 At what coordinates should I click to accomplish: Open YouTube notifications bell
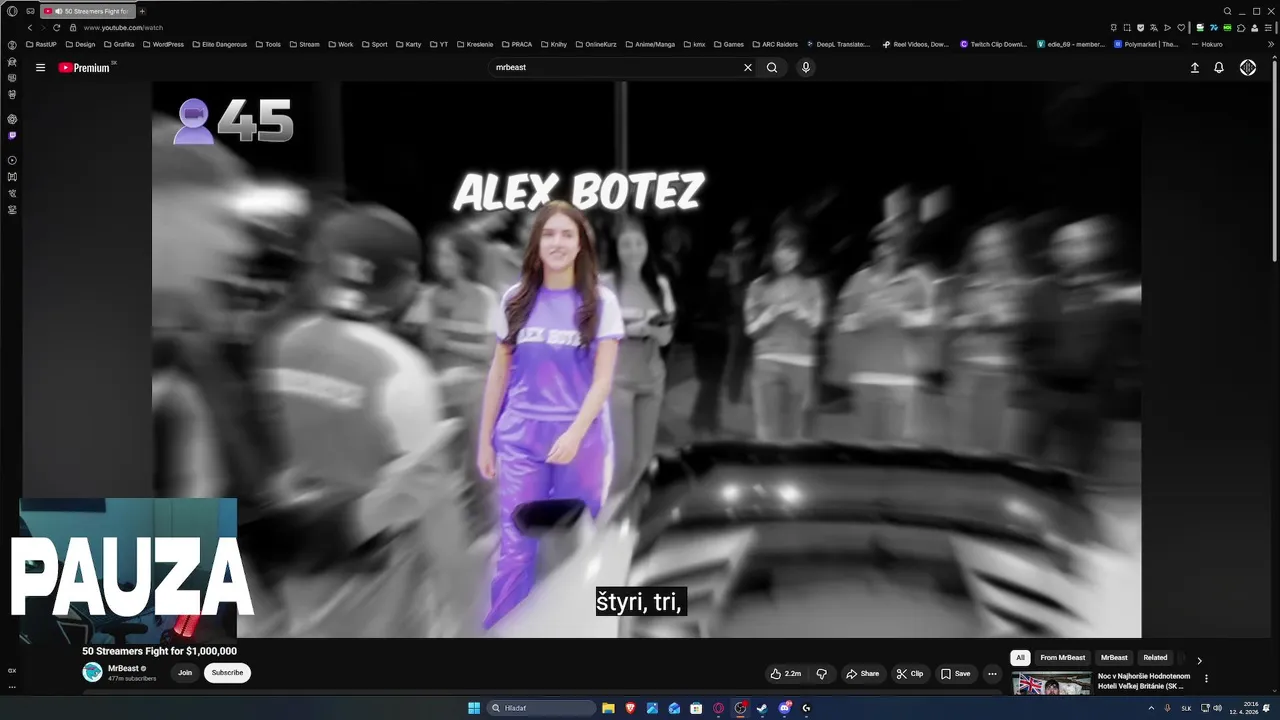(1219, 68)
